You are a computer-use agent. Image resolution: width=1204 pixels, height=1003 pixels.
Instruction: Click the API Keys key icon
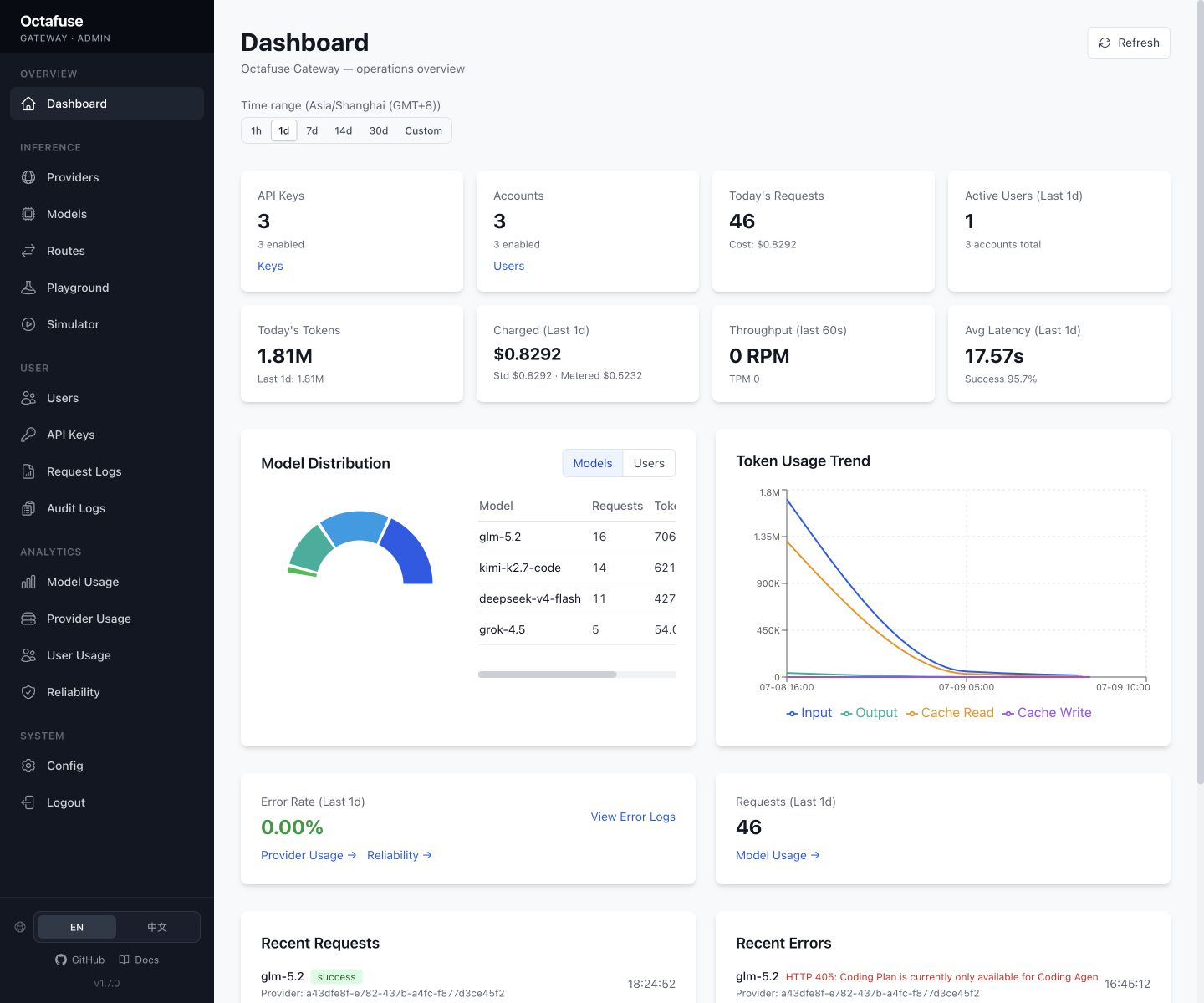tap(28, 435)
